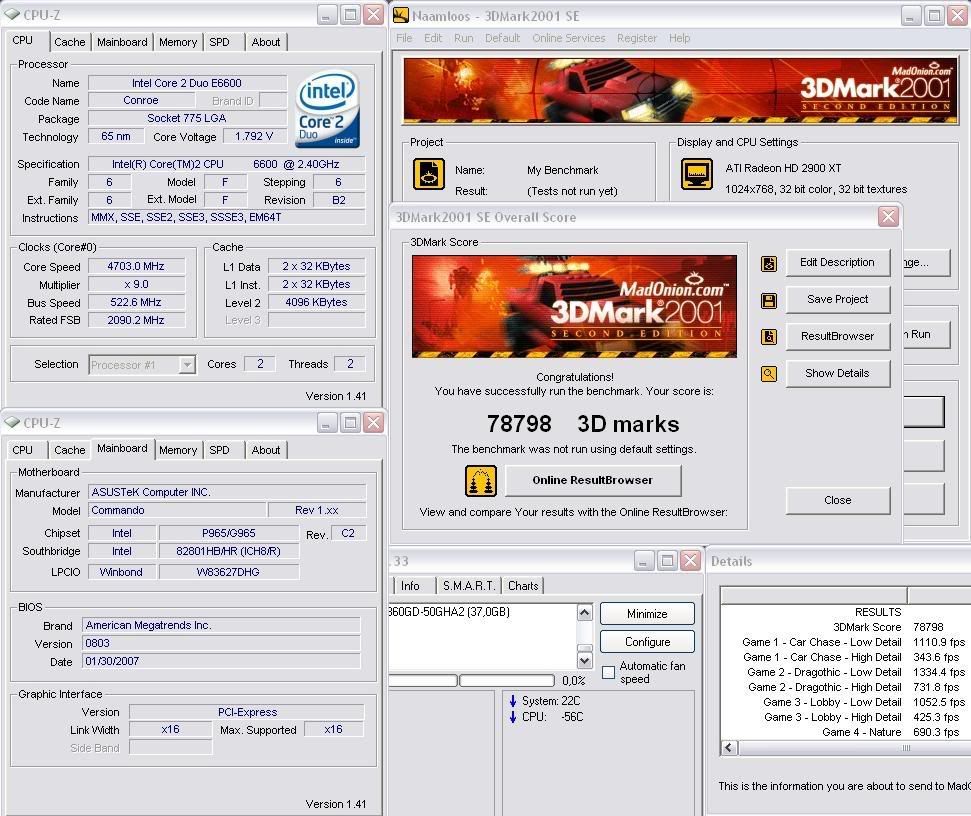Click the Online ResultBrowser tree icon

click(481, 481)
